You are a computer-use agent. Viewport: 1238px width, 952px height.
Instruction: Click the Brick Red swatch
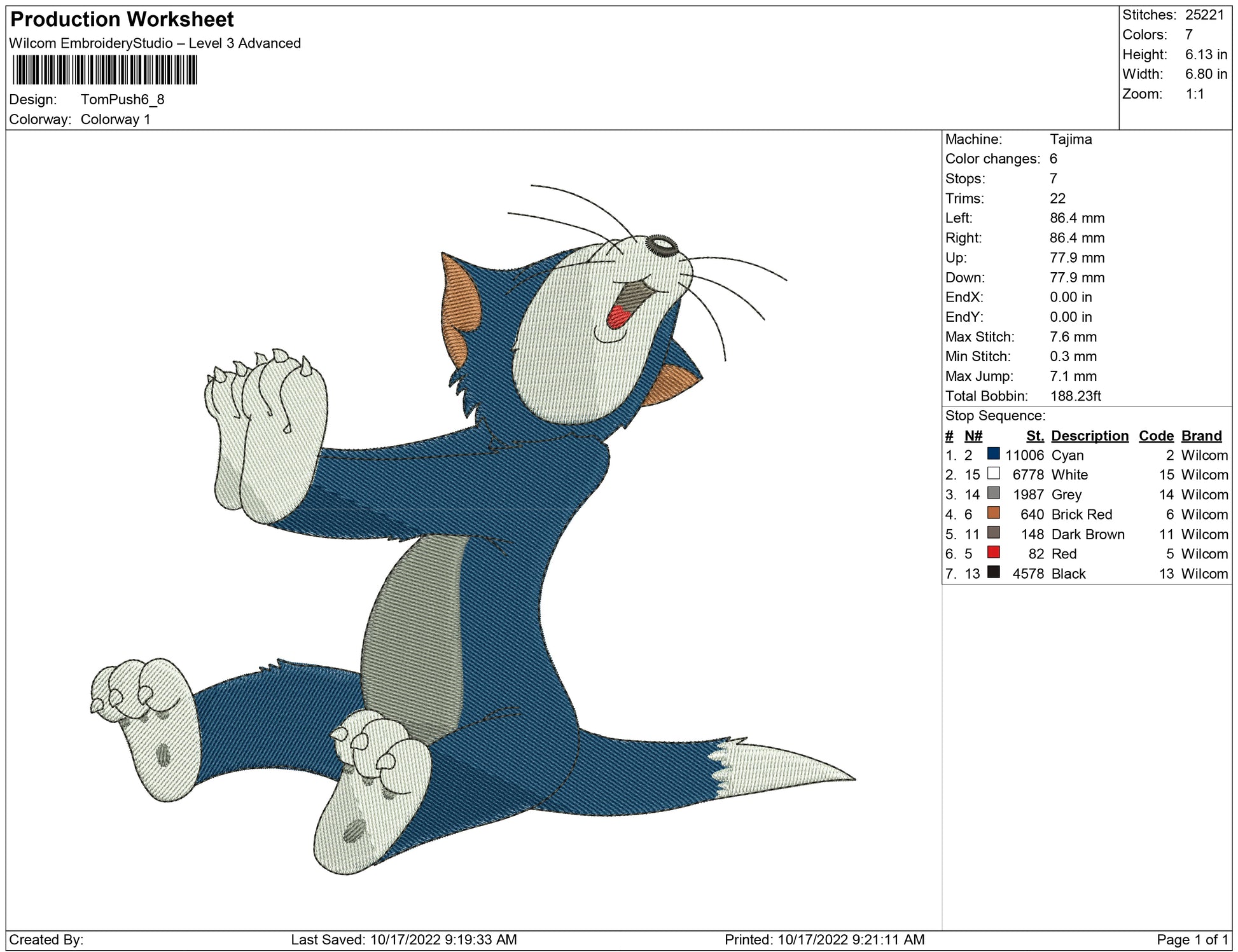[993, 513]
